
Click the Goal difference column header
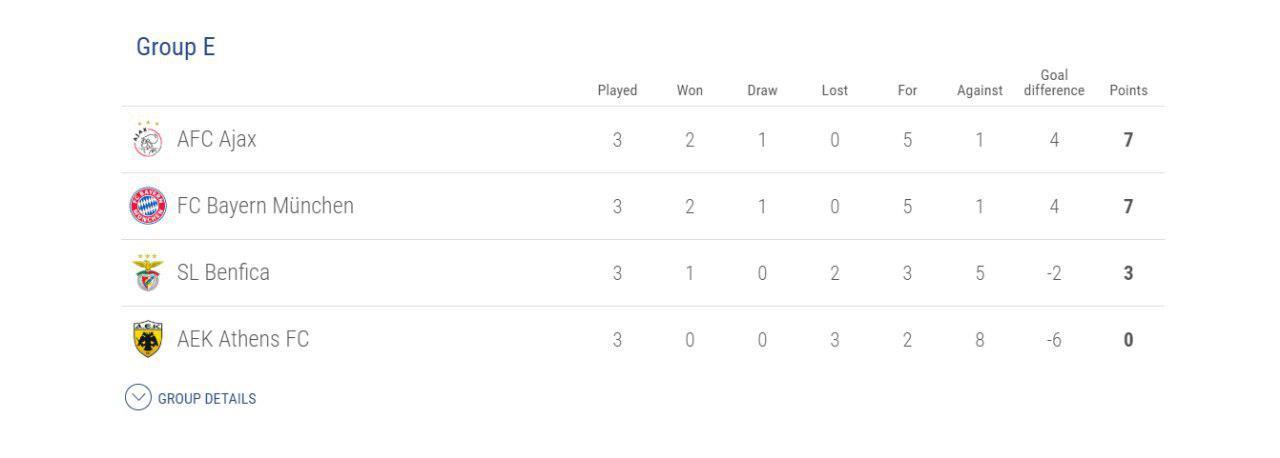click(1054, 82)
